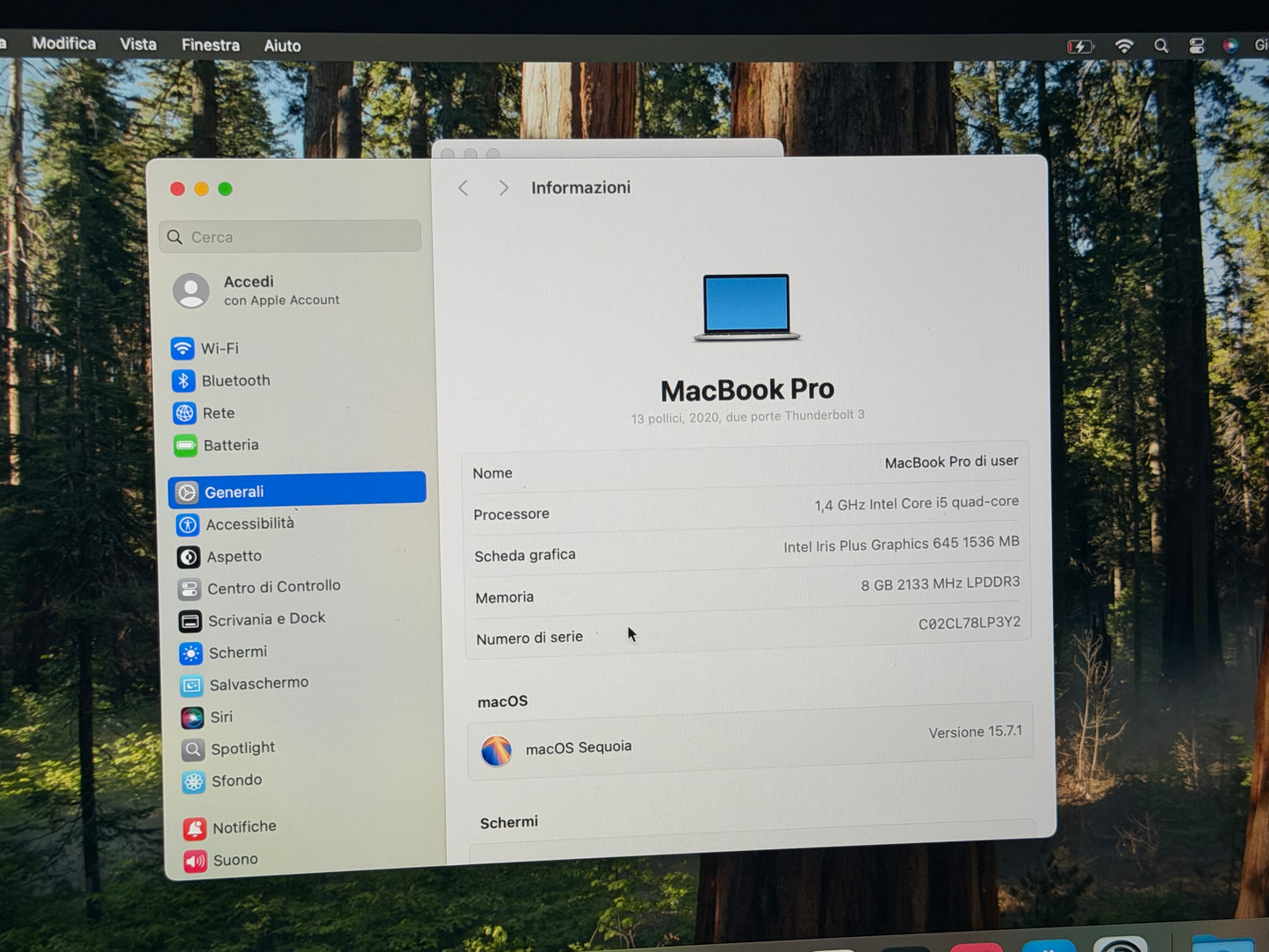1269x952 pixels.
Task: Open the Batteria battery icon
Action: tap(185, 445)
